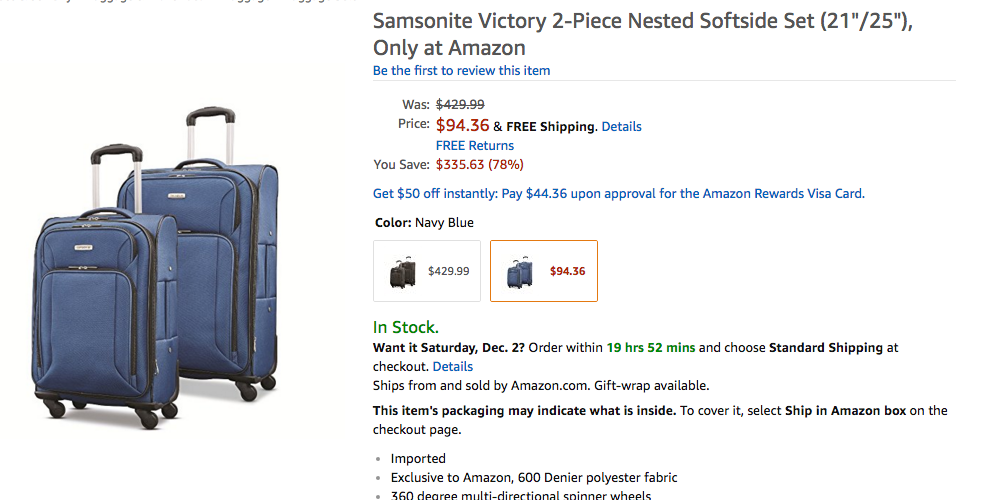Image resolution: width=996 pixels, height=500 pixels.
Task: Open "Be the first to review this item"
Action: tap(461, 70)
